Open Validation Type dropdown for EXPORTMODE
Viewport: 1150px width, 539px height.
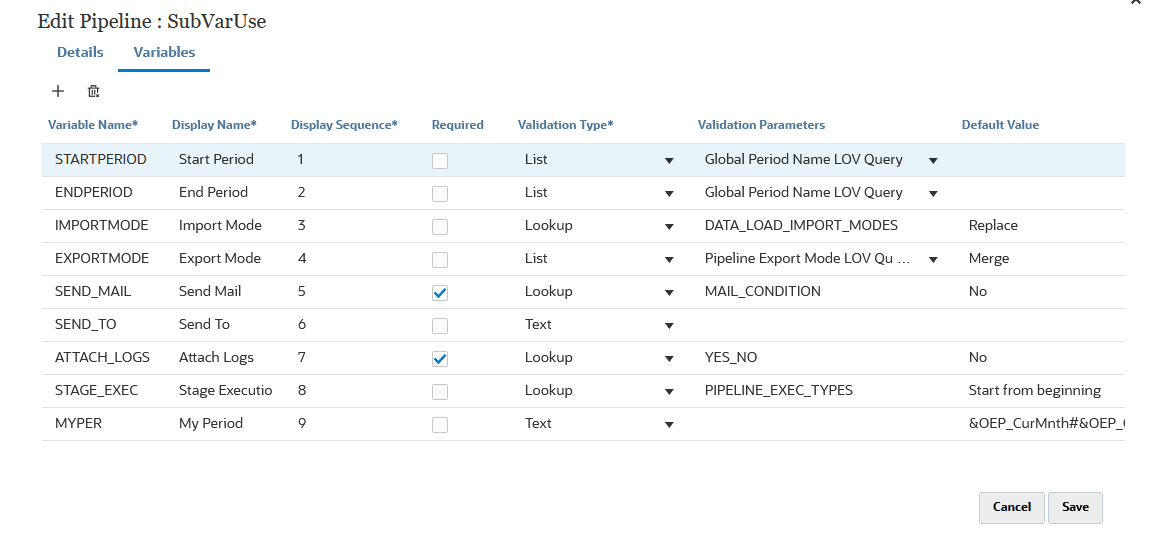click(x=669, y=260)
